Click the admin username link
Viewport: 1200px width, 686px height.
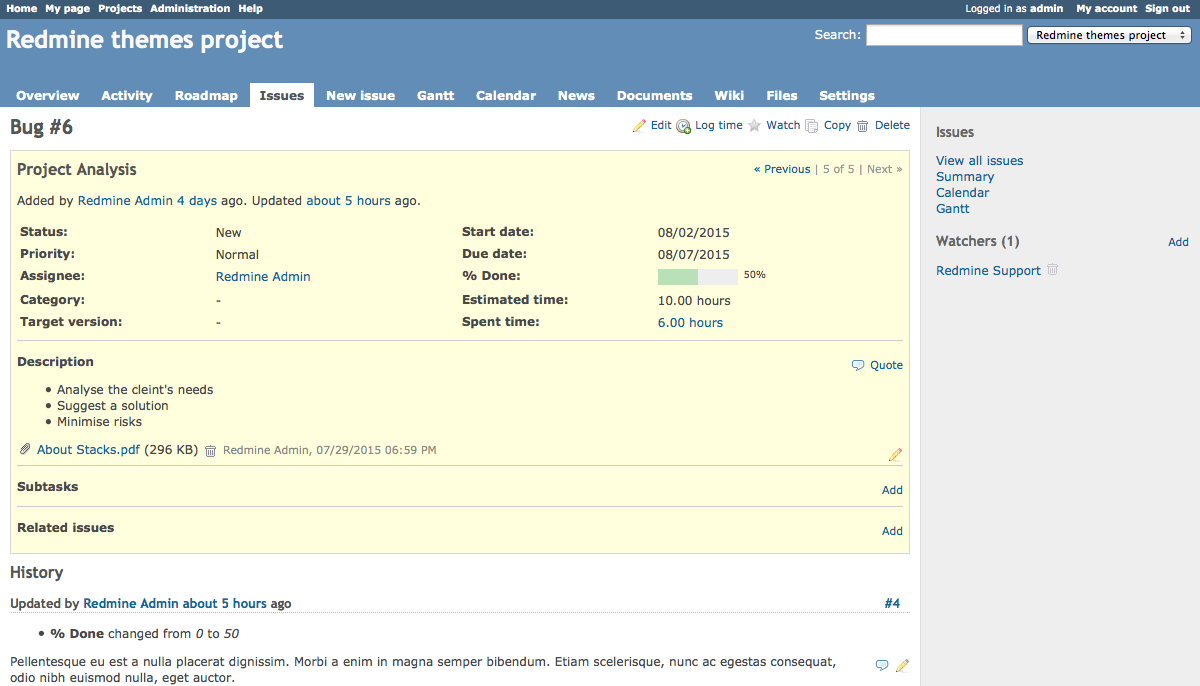coord(1047,8)
